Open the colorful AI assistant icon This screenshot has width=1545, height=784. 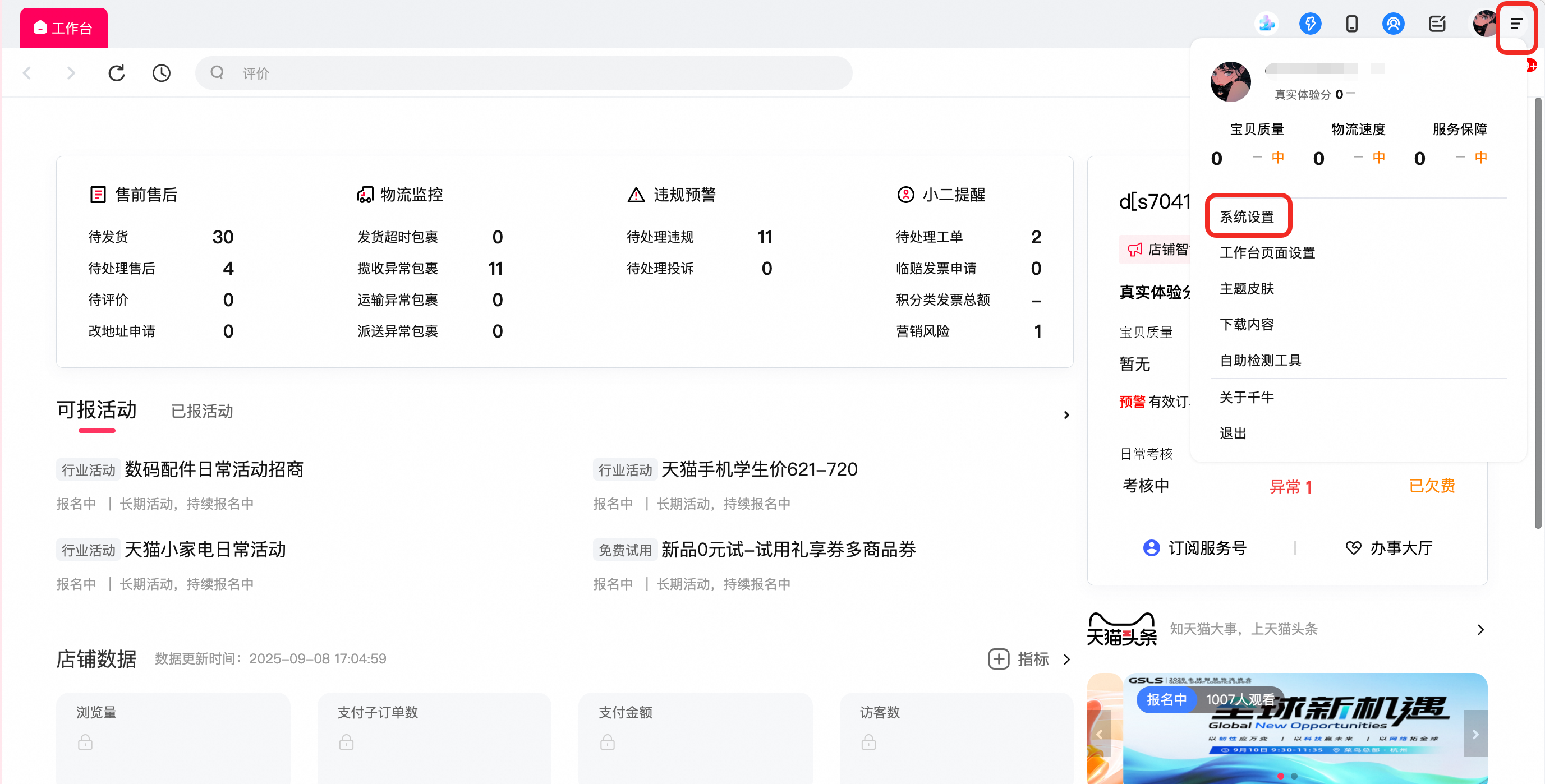(1267, 24)
